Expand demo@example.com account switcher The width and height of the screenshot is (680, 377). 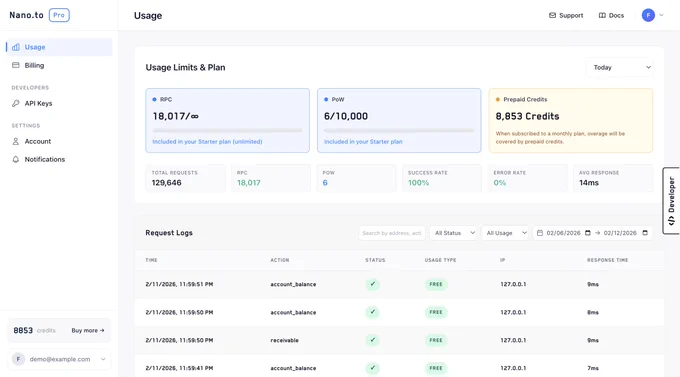coord(59,359)
